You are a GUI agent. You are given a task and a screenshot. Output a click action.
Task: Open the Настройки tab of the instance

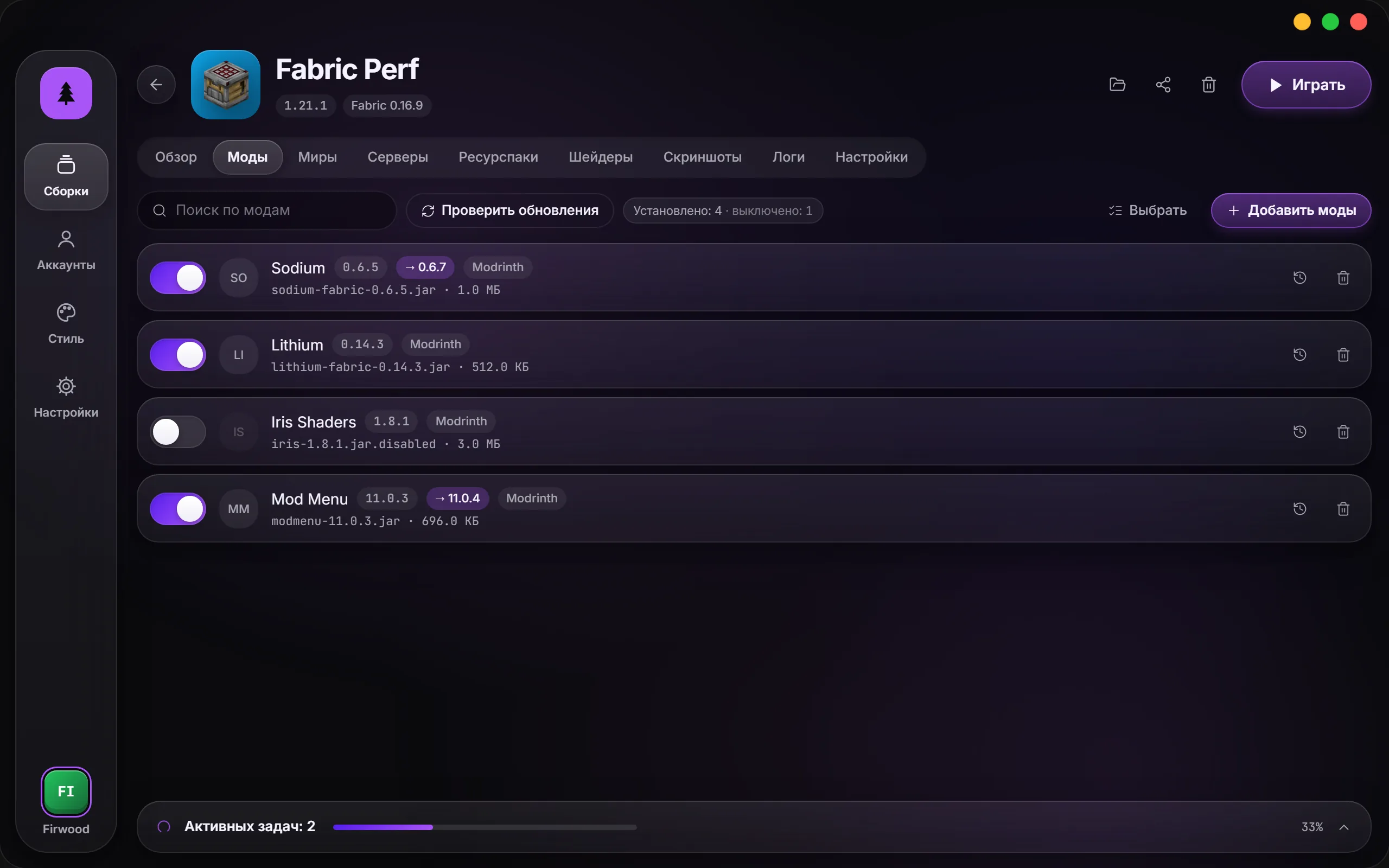coord(871,157)
